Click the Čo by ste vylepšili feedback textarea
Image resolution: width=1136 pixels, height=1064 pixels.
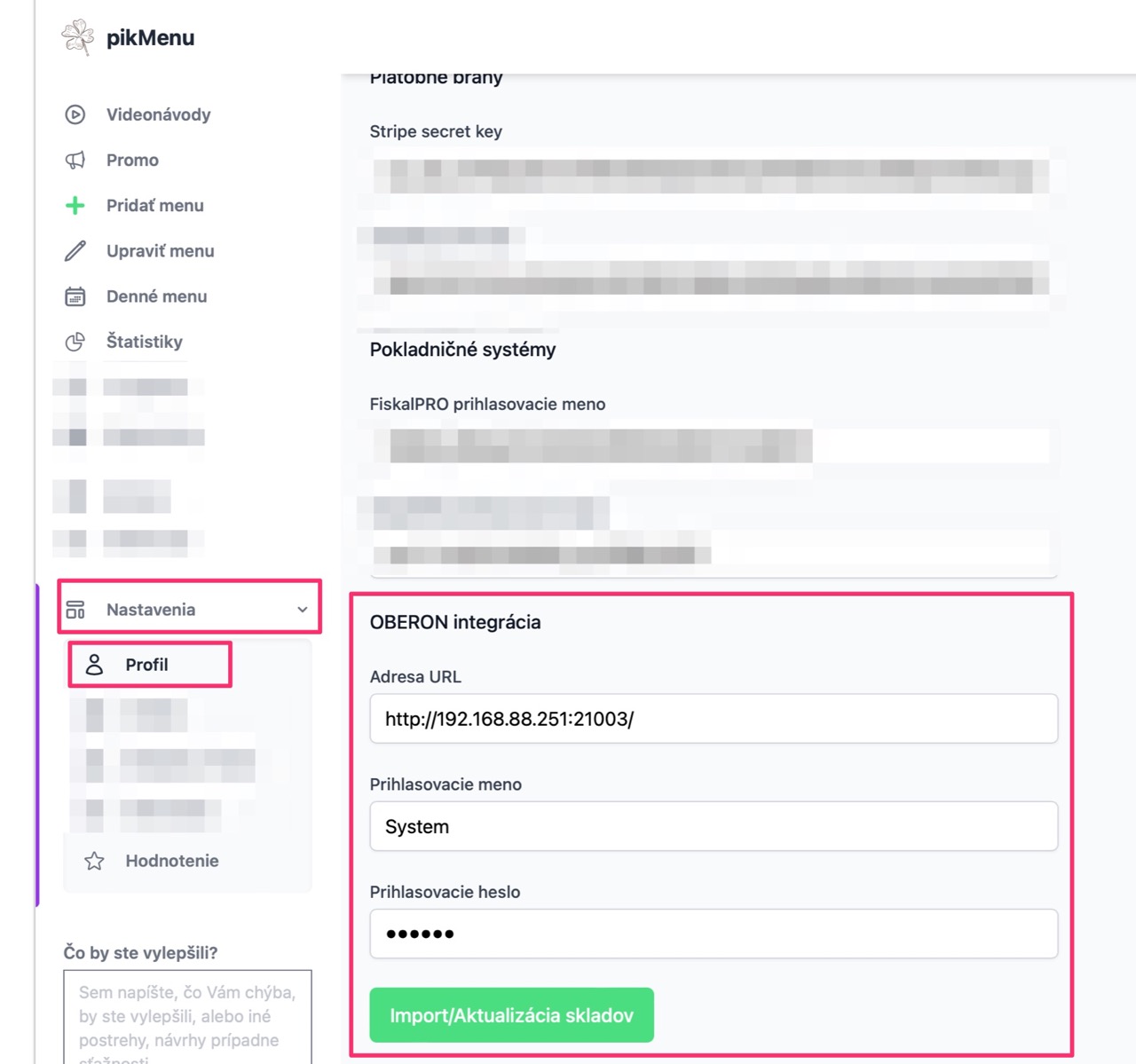[x=187, y=1017]
